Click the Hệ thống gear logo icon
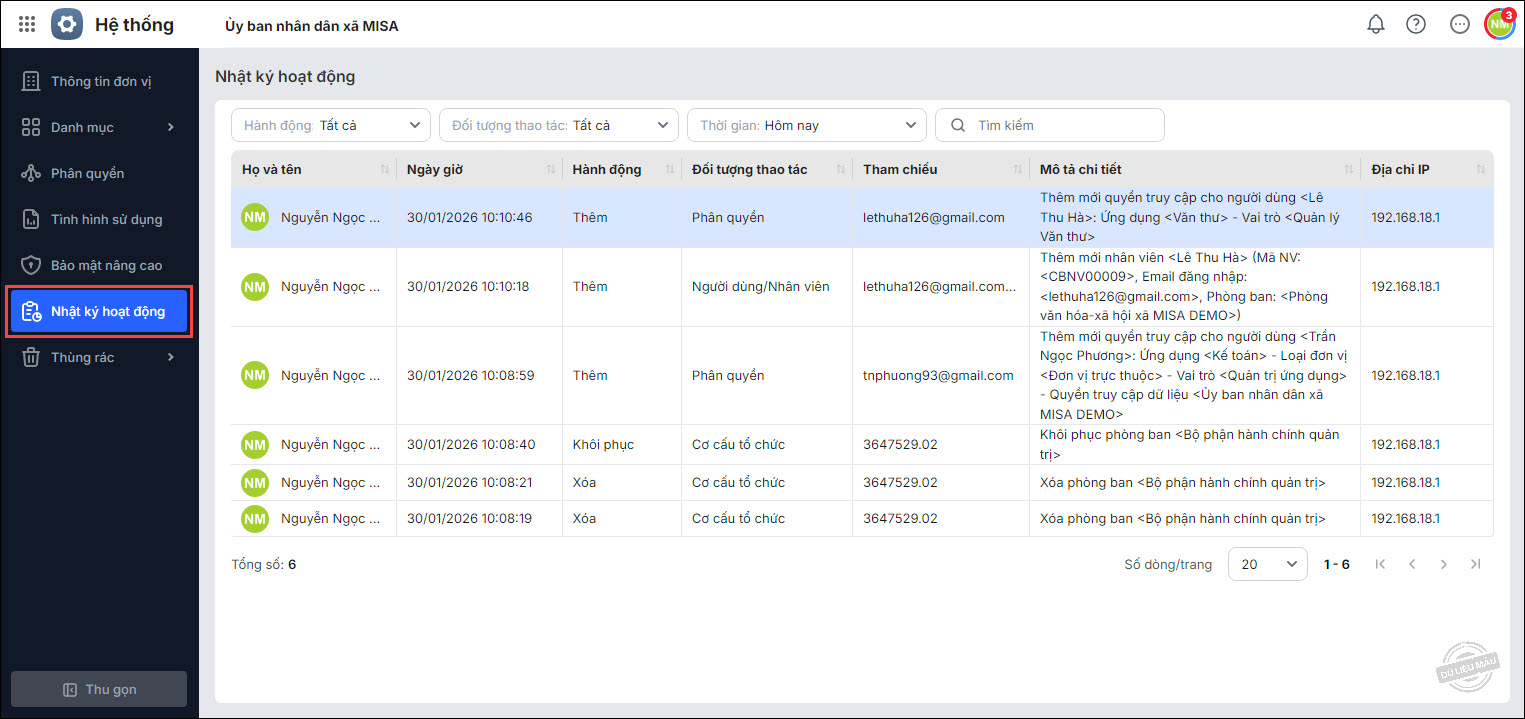The height and width of the screenshot is (719, 1525). click(67, 24)
